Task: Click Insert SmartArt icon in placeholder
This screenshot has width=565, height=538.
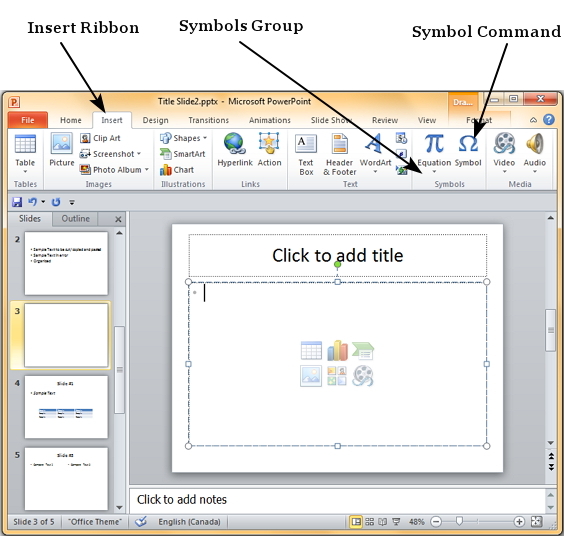Action: click(x=363, y=351)
